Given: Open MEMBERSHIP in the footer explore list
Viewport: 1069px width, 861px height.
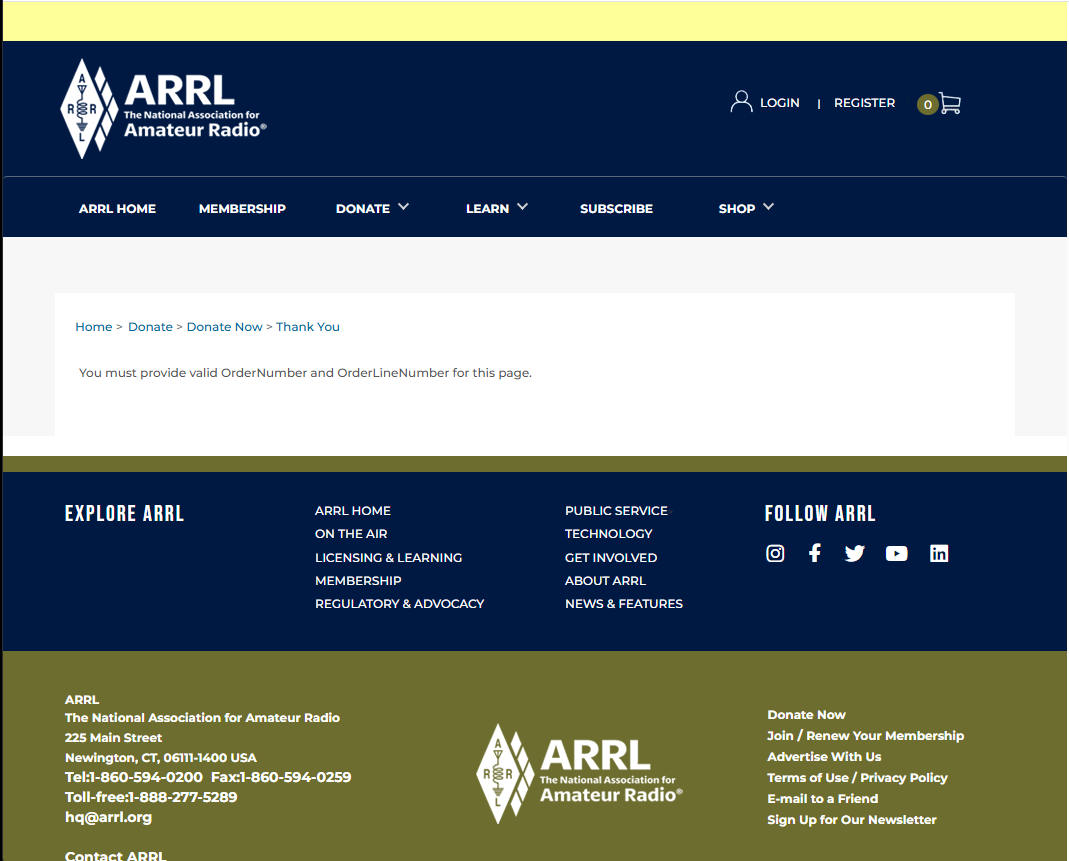Looking at the screenshot, I should pos(358,581).
